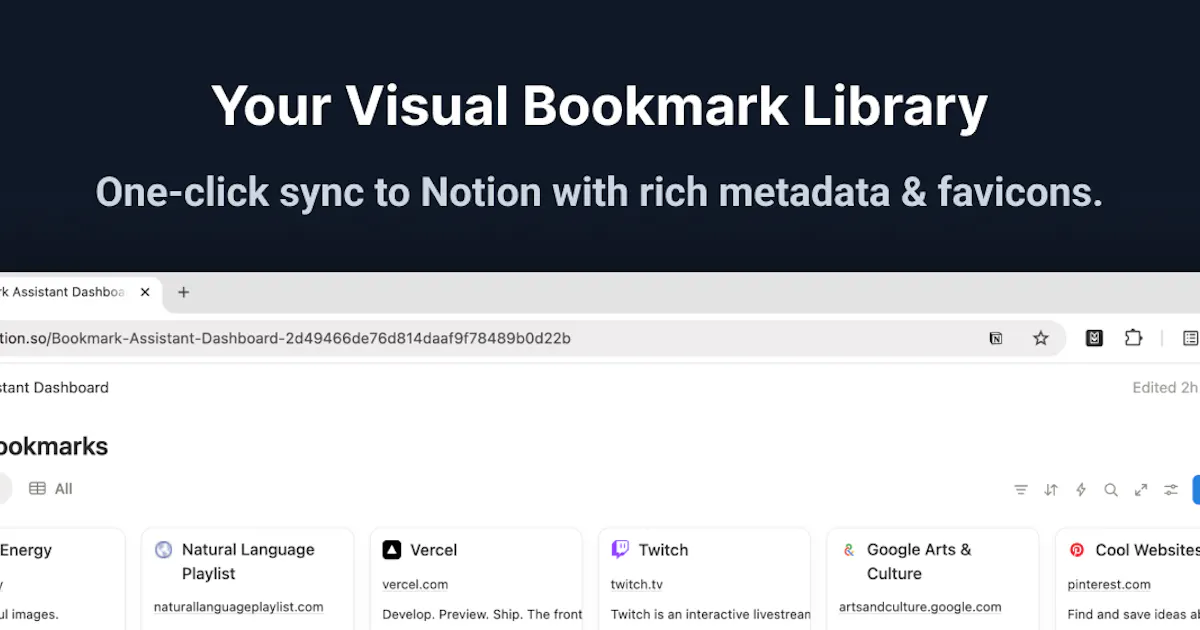The height and width of the screenshot is (630, 1200).
Task: Click the Assistant Dashboard breadcrumb
Action: click(x=54, y=388)
